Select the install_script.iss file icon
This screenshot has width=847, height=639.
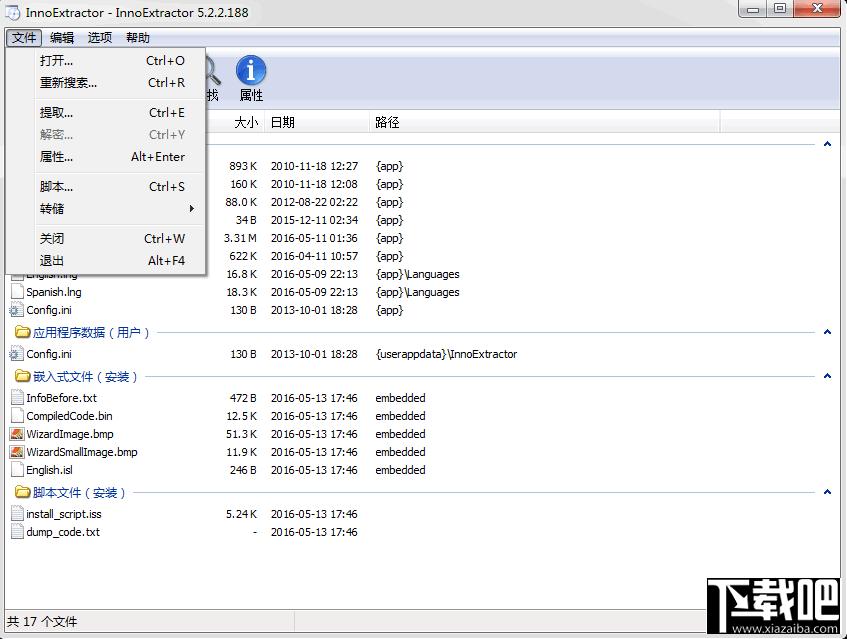point(17,514)
